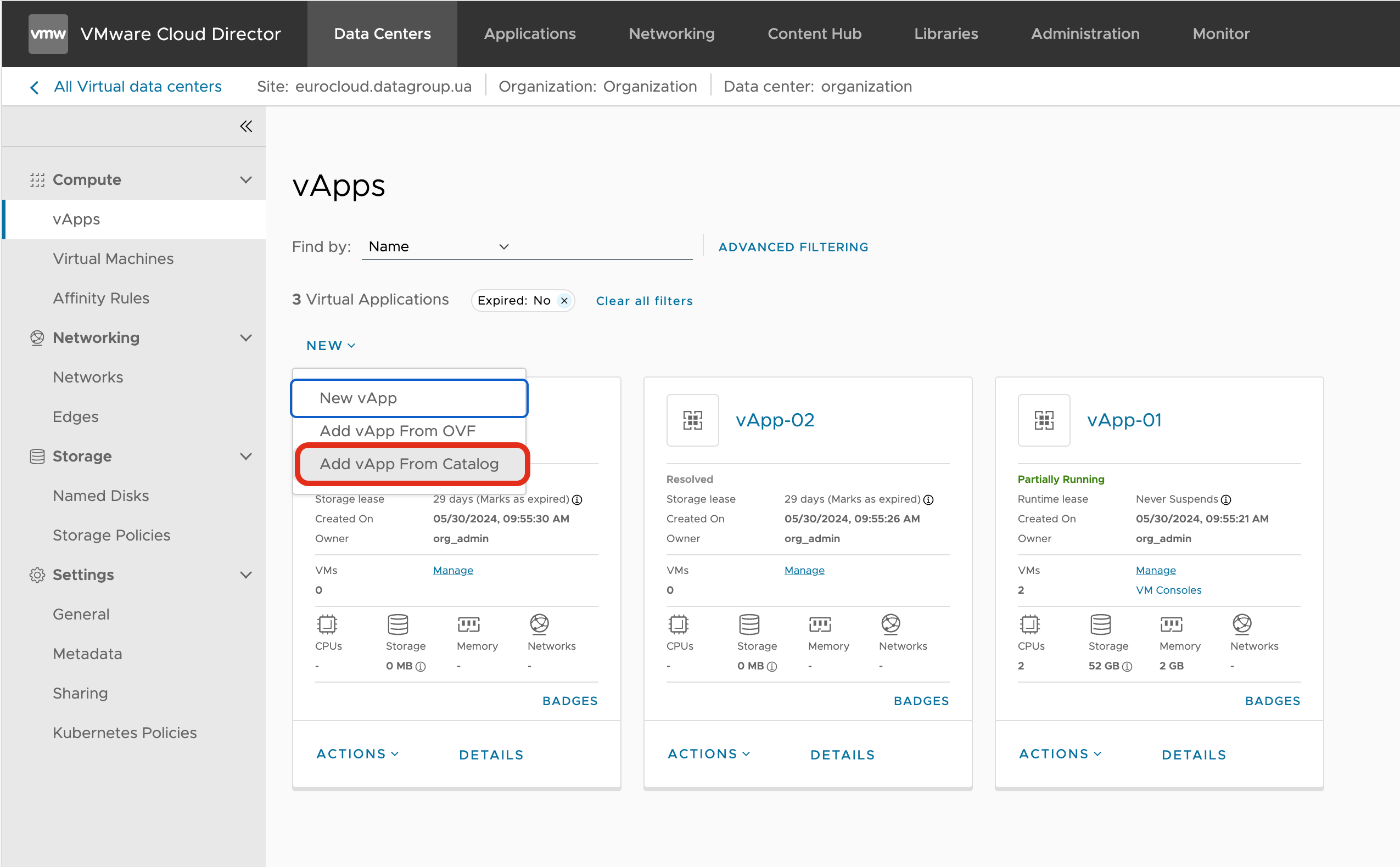Click ADVANCED FILTERING link

click(x=793, y=247)
